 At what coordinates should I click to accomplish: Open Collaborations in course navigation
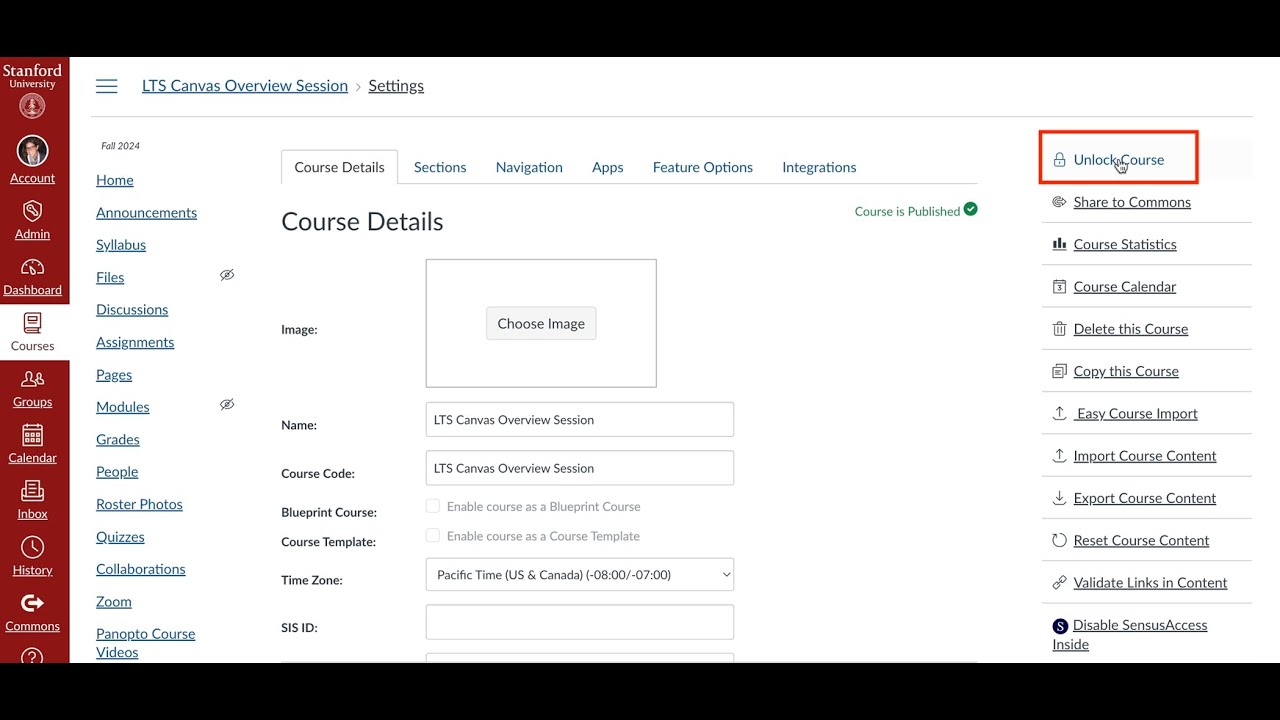tap(141, 569)
